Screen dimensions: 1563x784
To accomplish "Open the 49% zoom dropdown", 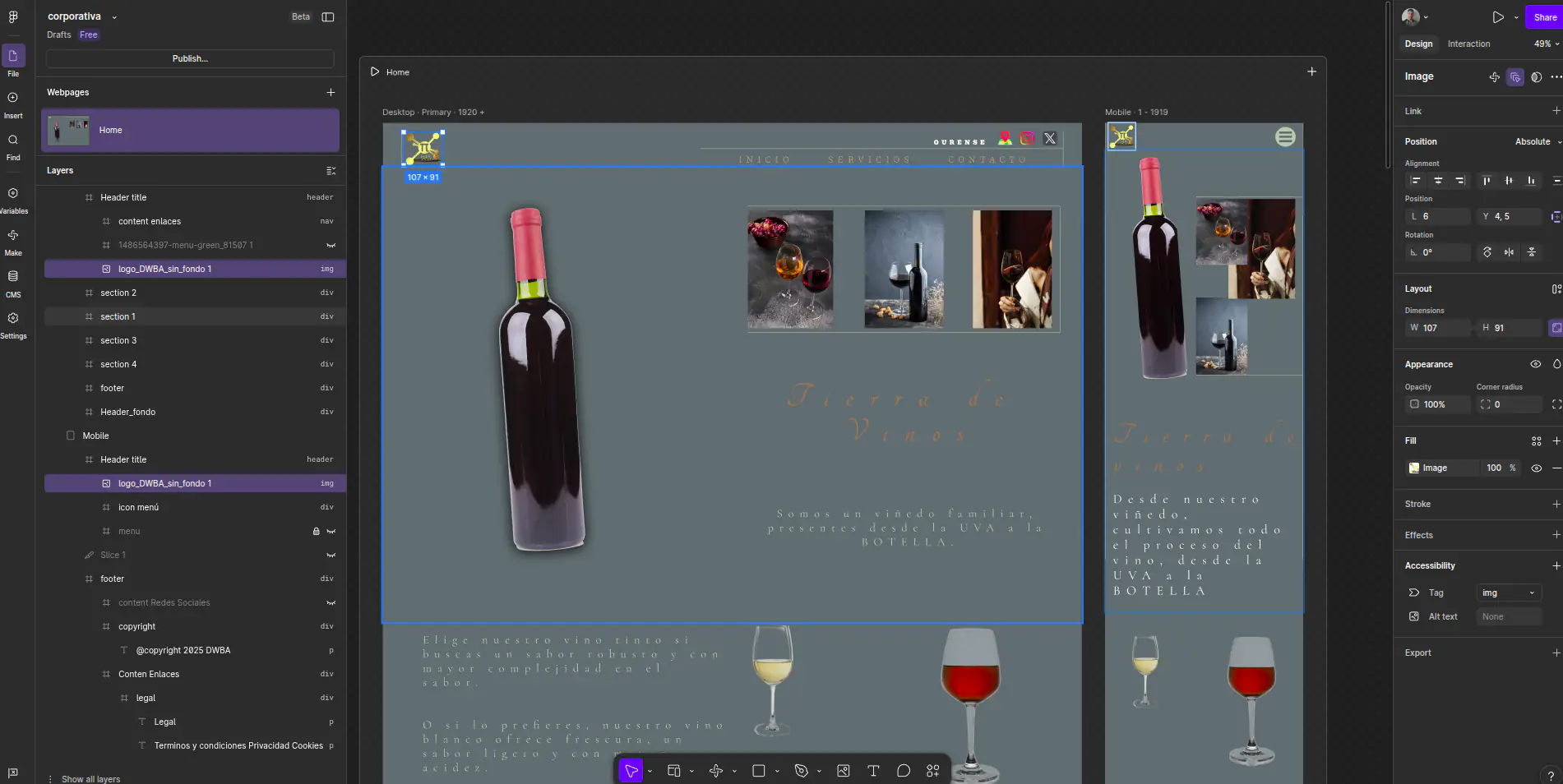I will [1546, 44].
